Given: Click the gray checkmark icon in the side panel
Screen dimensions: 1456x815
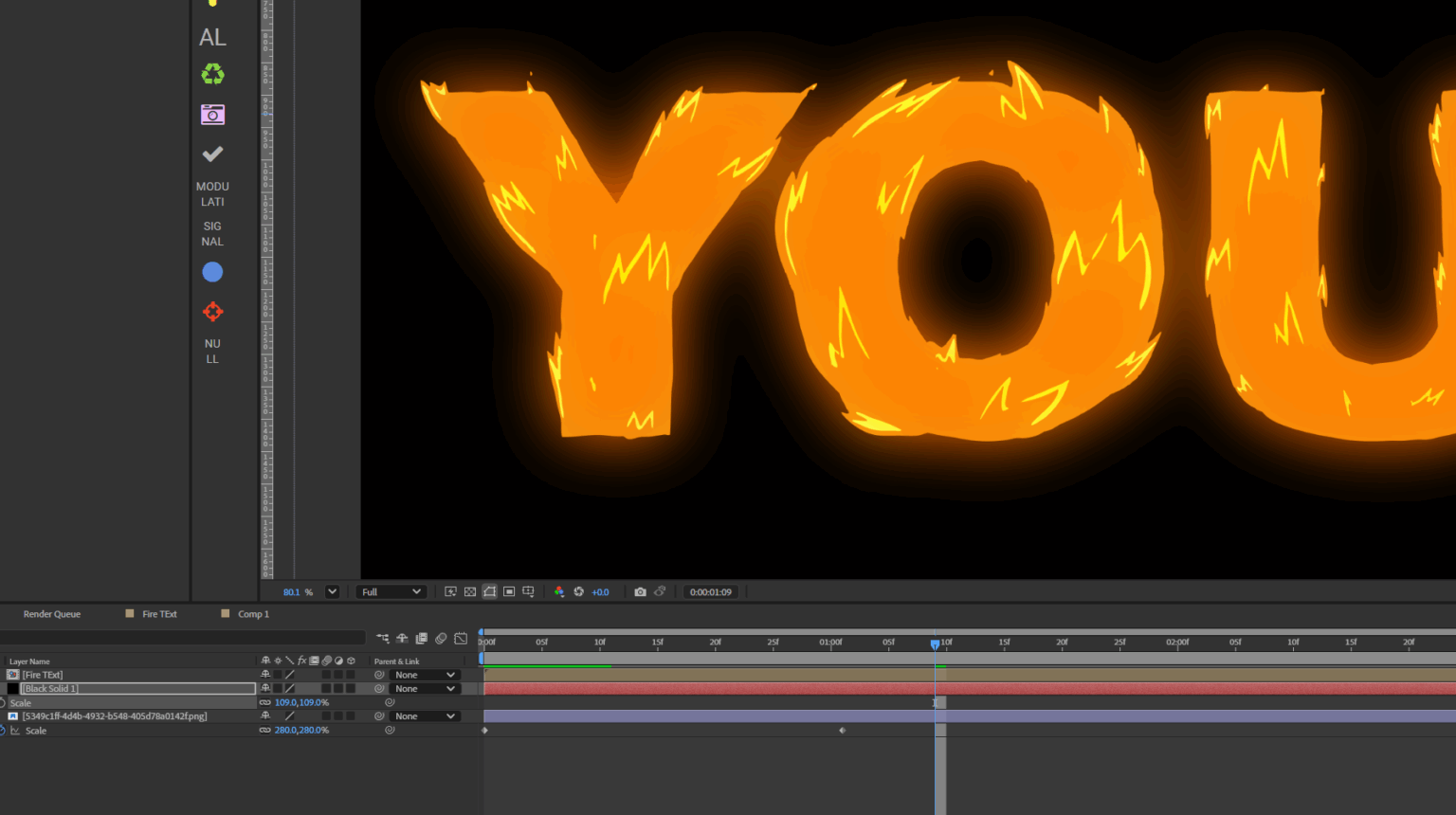Looking at the screenshot, I should (x=212, y=154).
